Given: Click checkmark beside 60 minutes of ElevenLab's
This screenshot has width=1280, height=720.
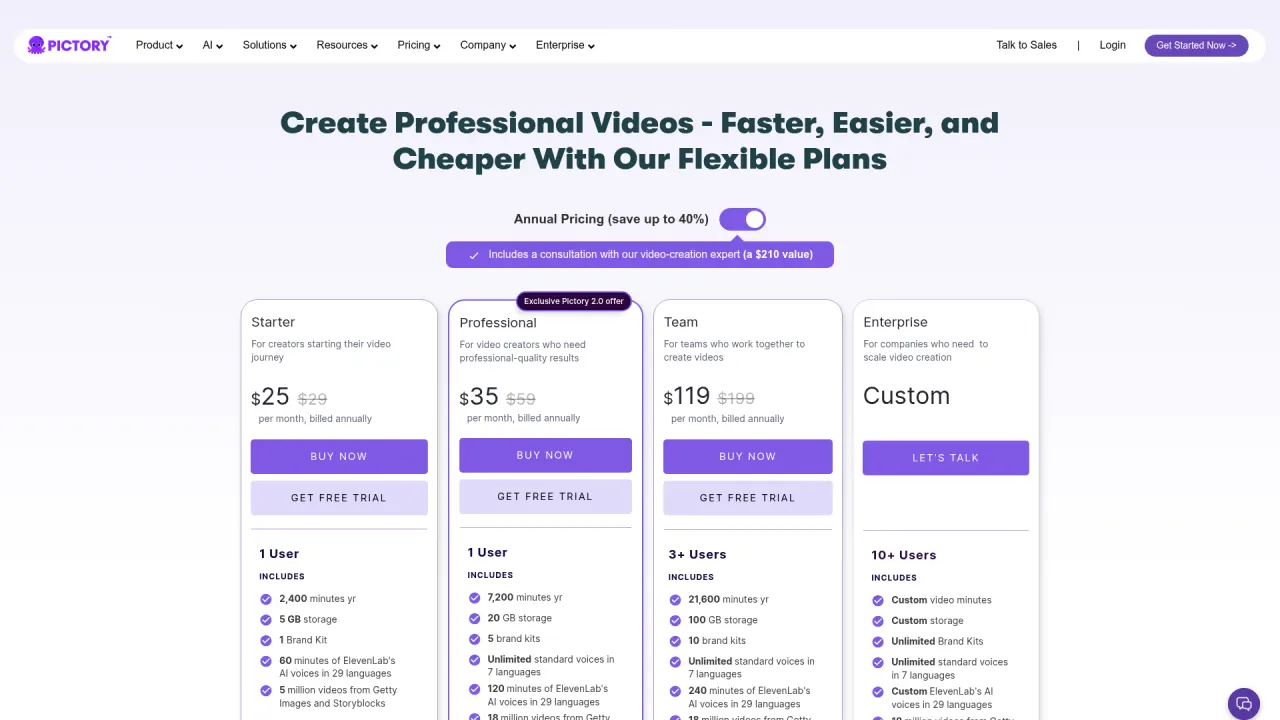Looking at the screenshot, I should pos(266,661).
